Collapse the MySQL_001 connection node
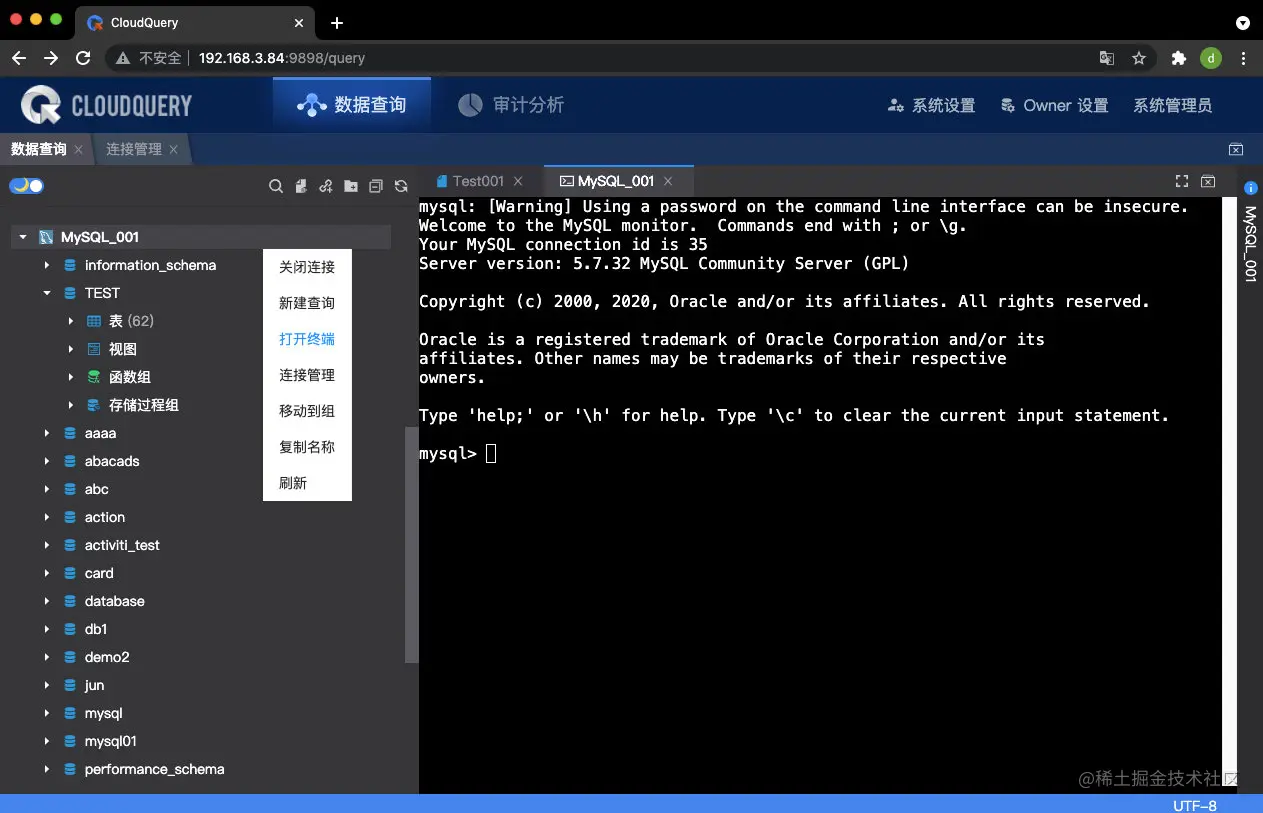Screen dimensions: 1263x813 coord(22,237)
